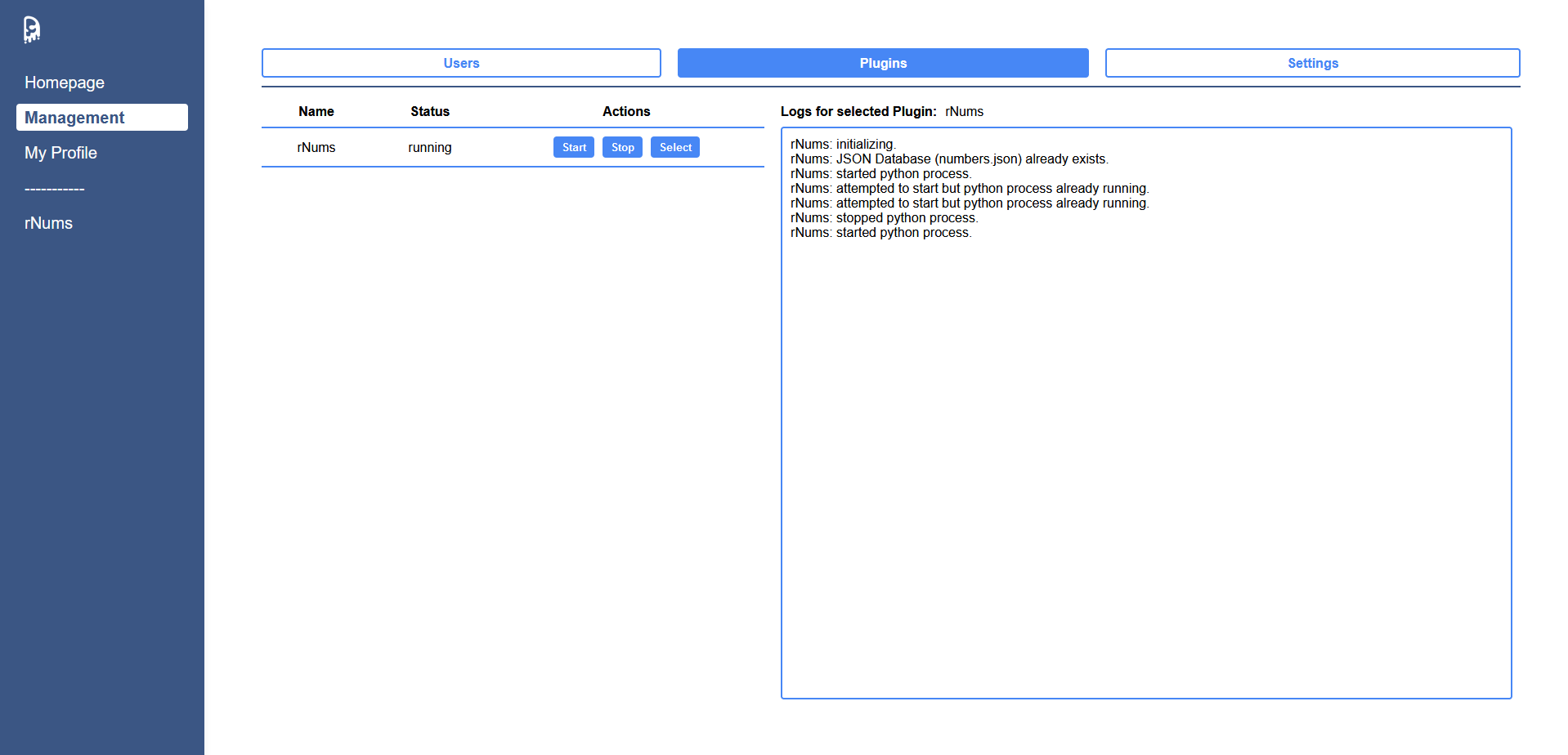Click the Actions column header
The width and height of the screenshot is (1568, 755).
(x=626, y=111)
